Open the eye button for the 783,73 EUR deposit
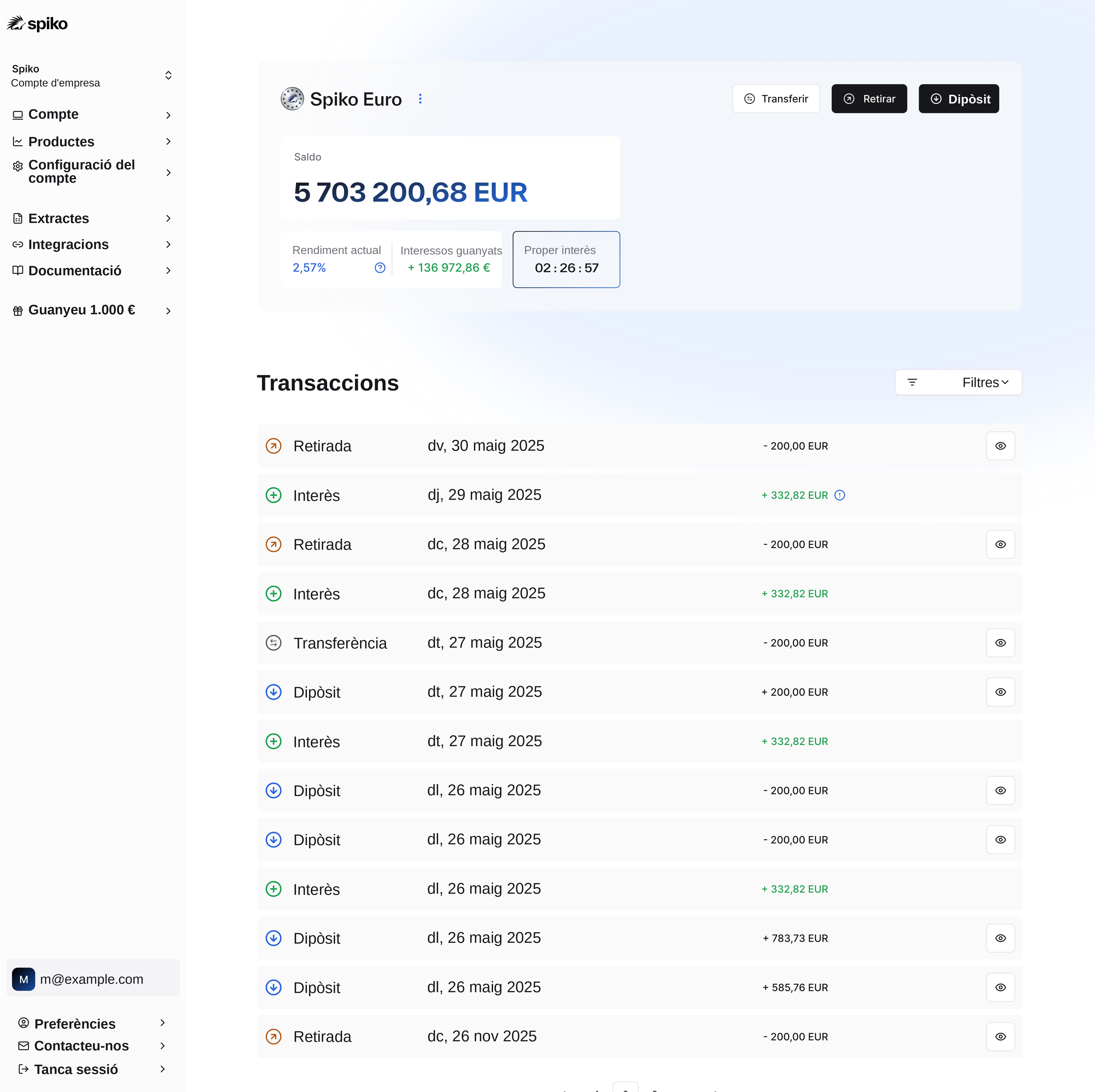The image size is (1095, 1092). pyautogui.click(x=1000, y=938)
